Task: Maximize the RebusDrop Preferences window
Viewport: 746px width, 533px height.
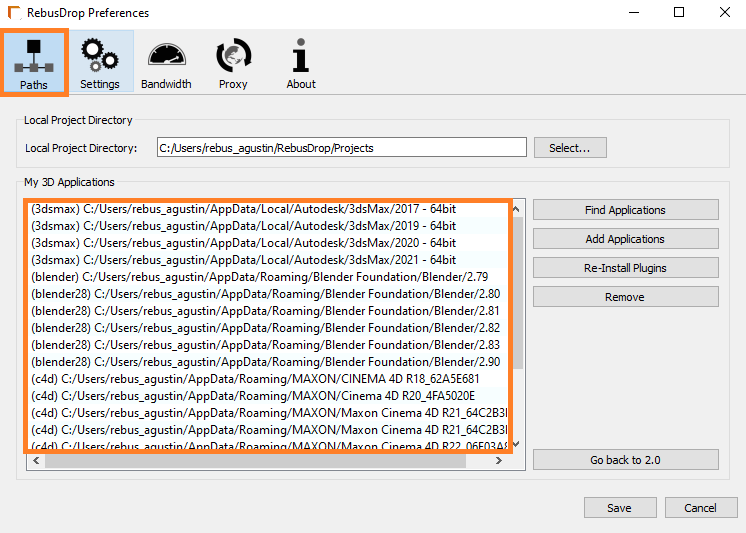Action: tap(679, 12)
